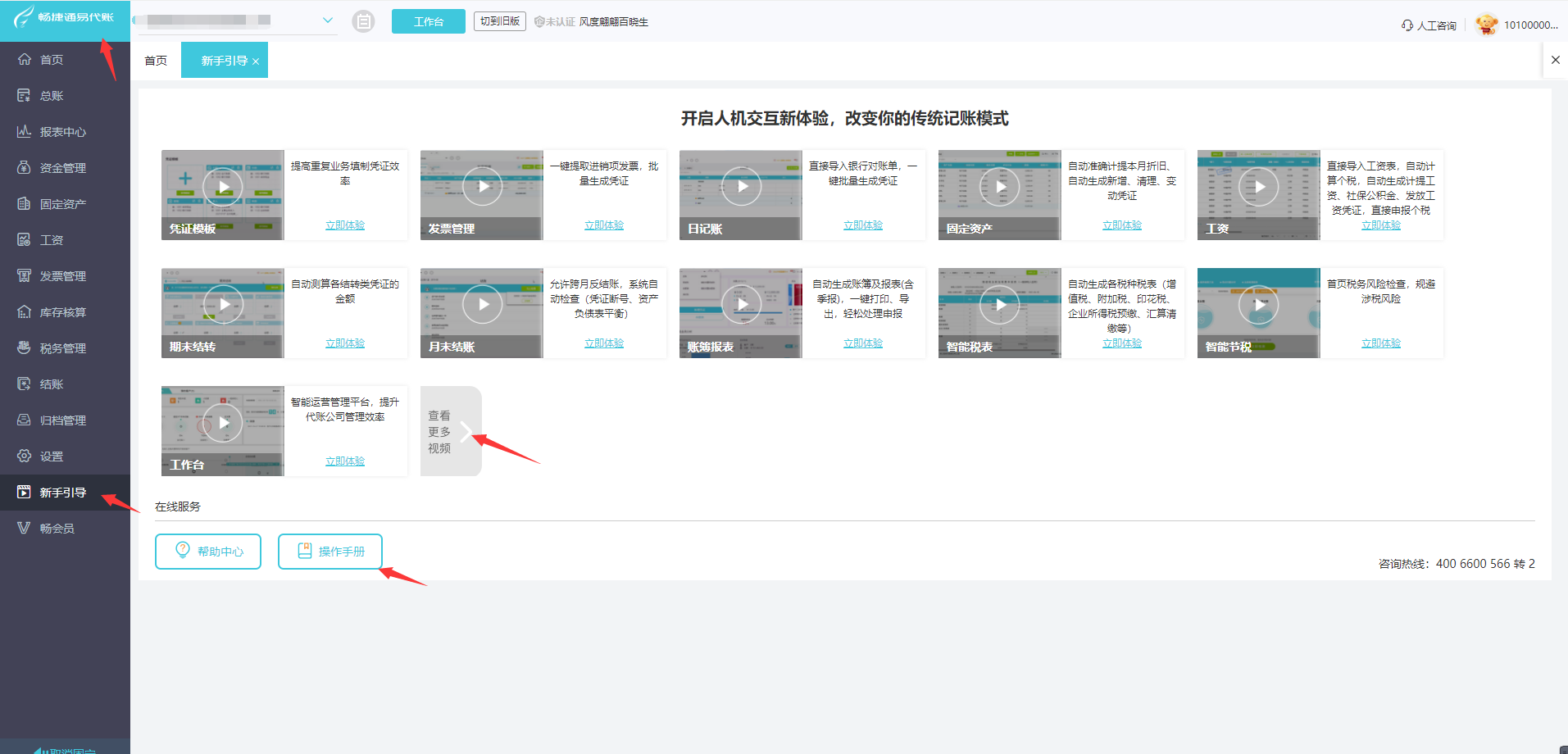The image size is (1568, 754).
Task: Click 切到旧版 button
Action: click(x=499, y=21)
